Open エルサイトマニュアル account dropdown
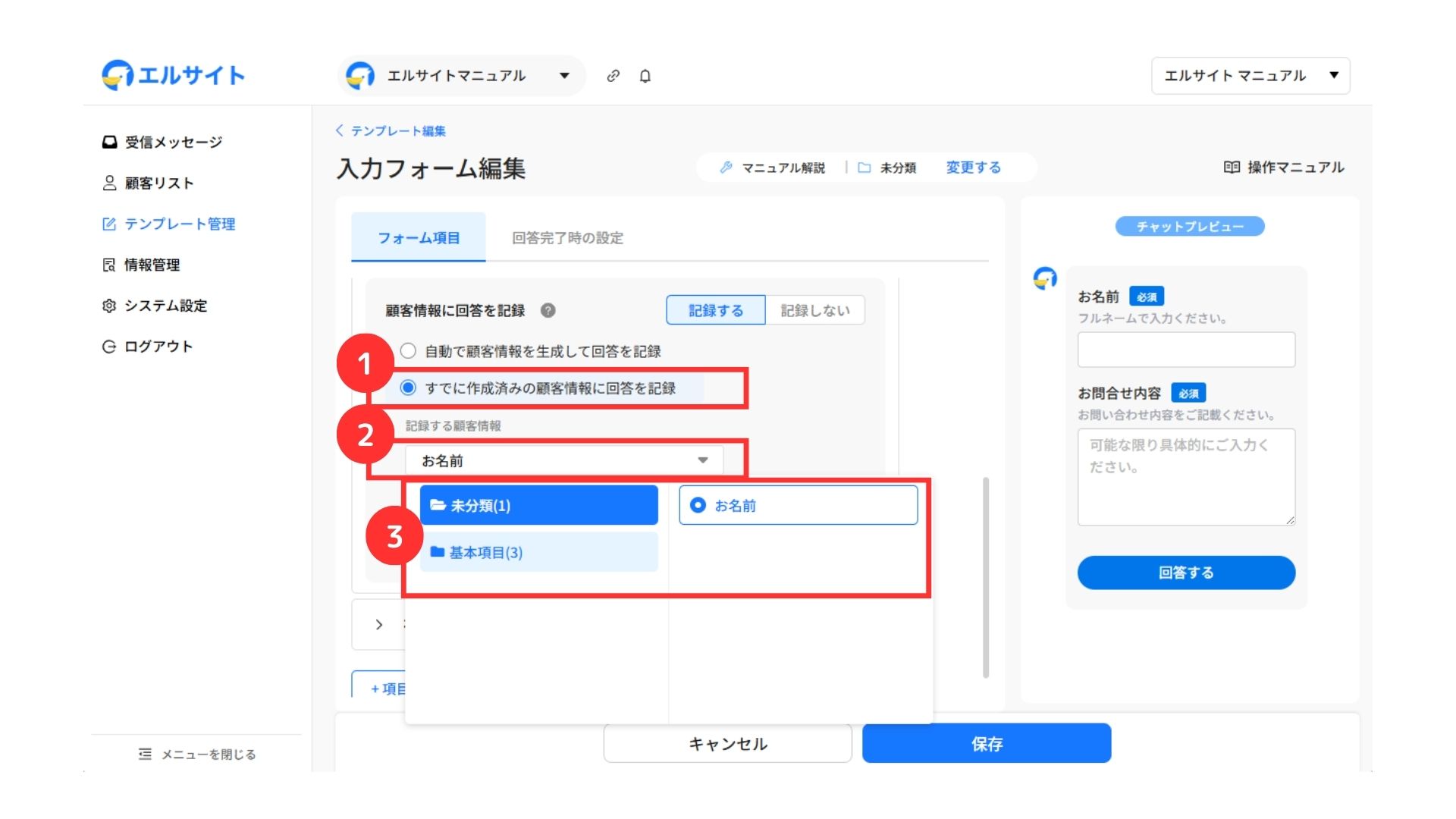1456x819 pixels. click(461, 76)
